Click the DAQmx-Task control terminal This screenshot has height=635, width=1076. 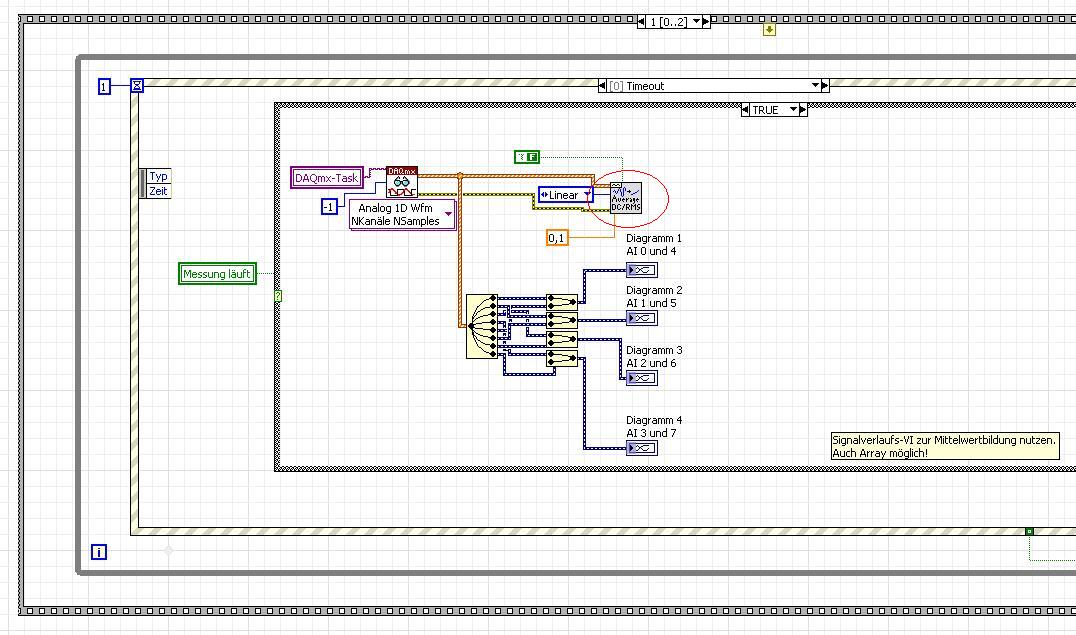pos(327,178)
